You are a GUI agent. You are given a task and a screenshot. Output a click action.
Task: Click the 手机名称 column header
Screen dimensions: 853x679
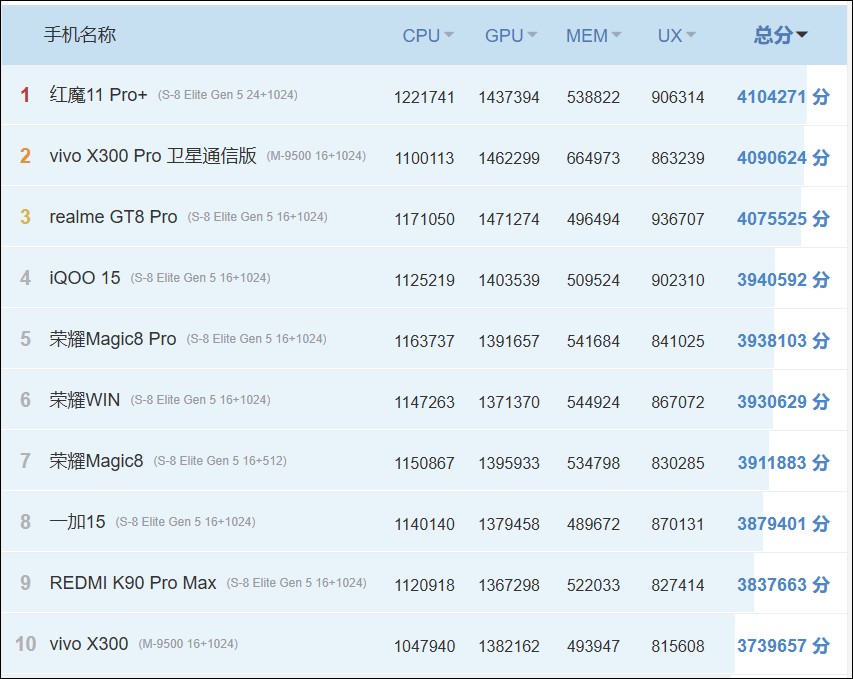pos(80,35)
